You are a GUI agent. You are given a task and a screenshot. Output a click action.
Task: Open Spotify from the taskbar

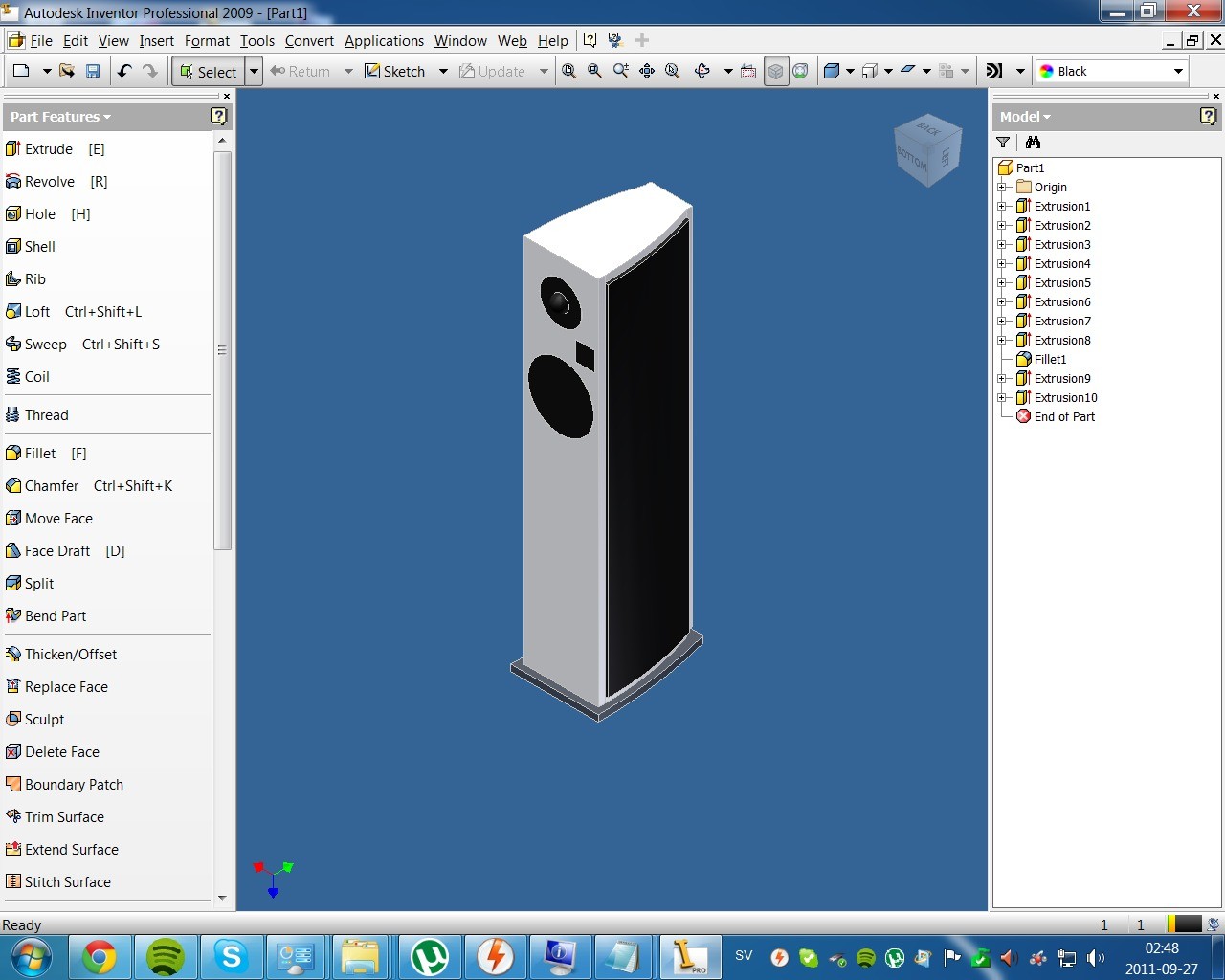coord(166,957)
